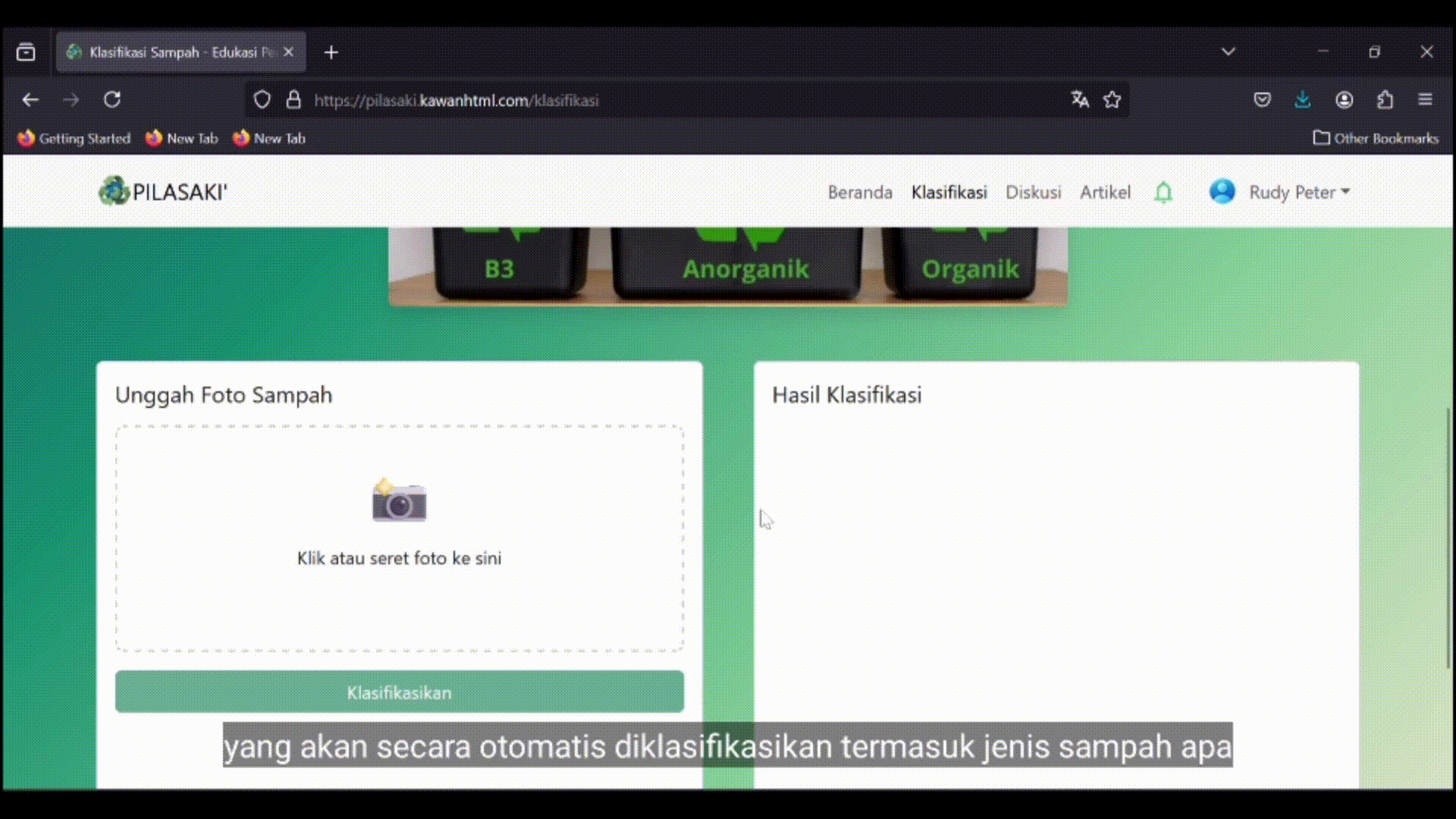Expand the Rudy Peter account dropdown

point(1300,193)
